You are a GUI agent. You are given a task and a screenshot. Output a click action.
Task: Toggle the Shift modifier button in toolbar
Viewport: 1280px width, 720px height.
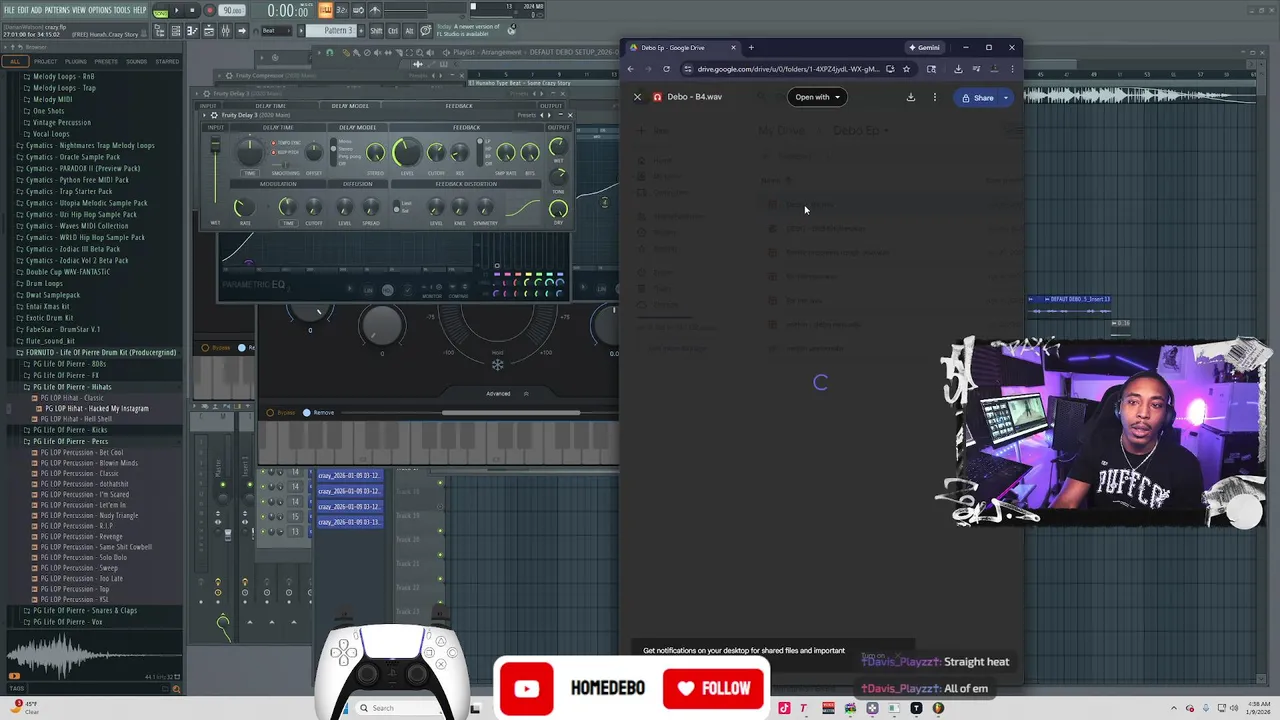tap(376, 31)
